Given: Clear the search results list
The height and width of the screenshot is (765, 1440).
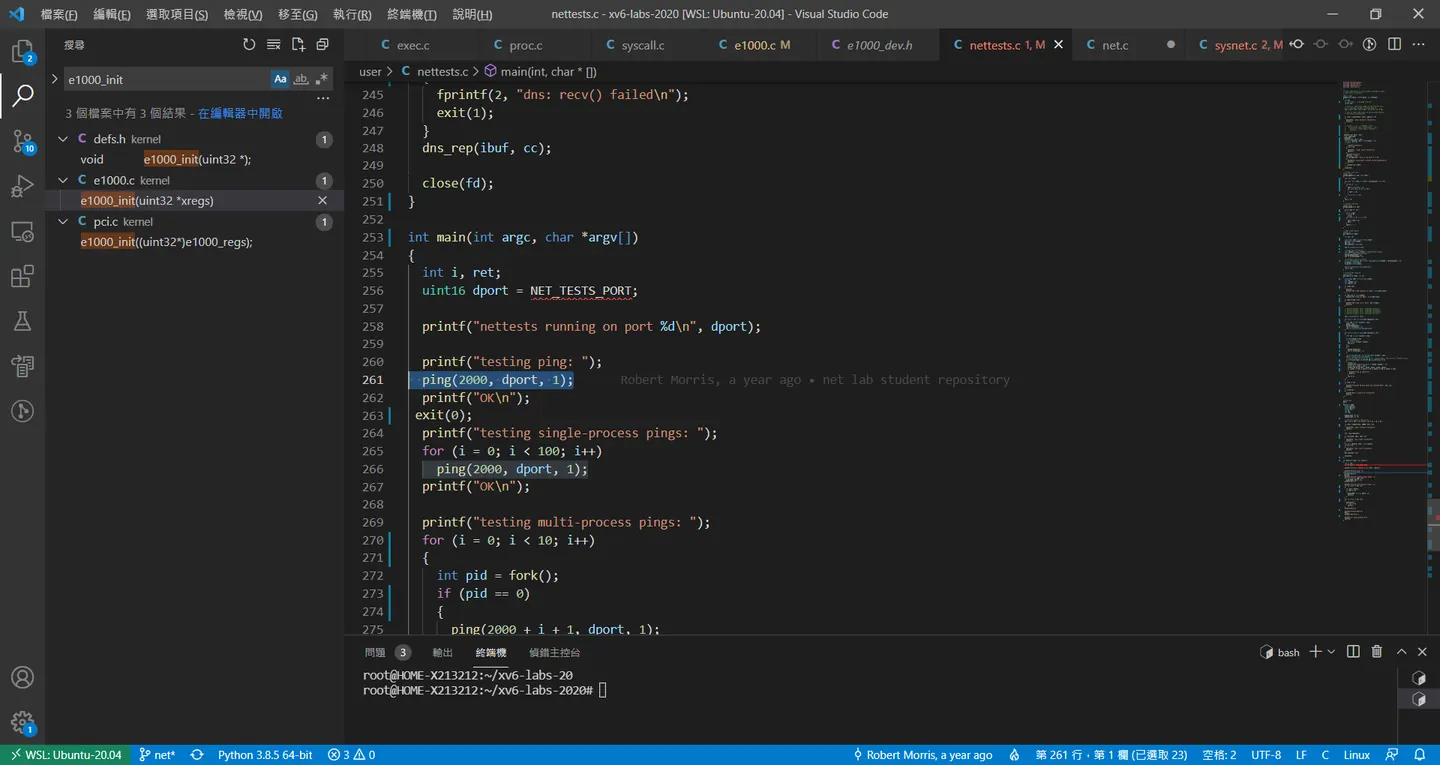Looking at the screenshot, I should click(x=274, y=44).
